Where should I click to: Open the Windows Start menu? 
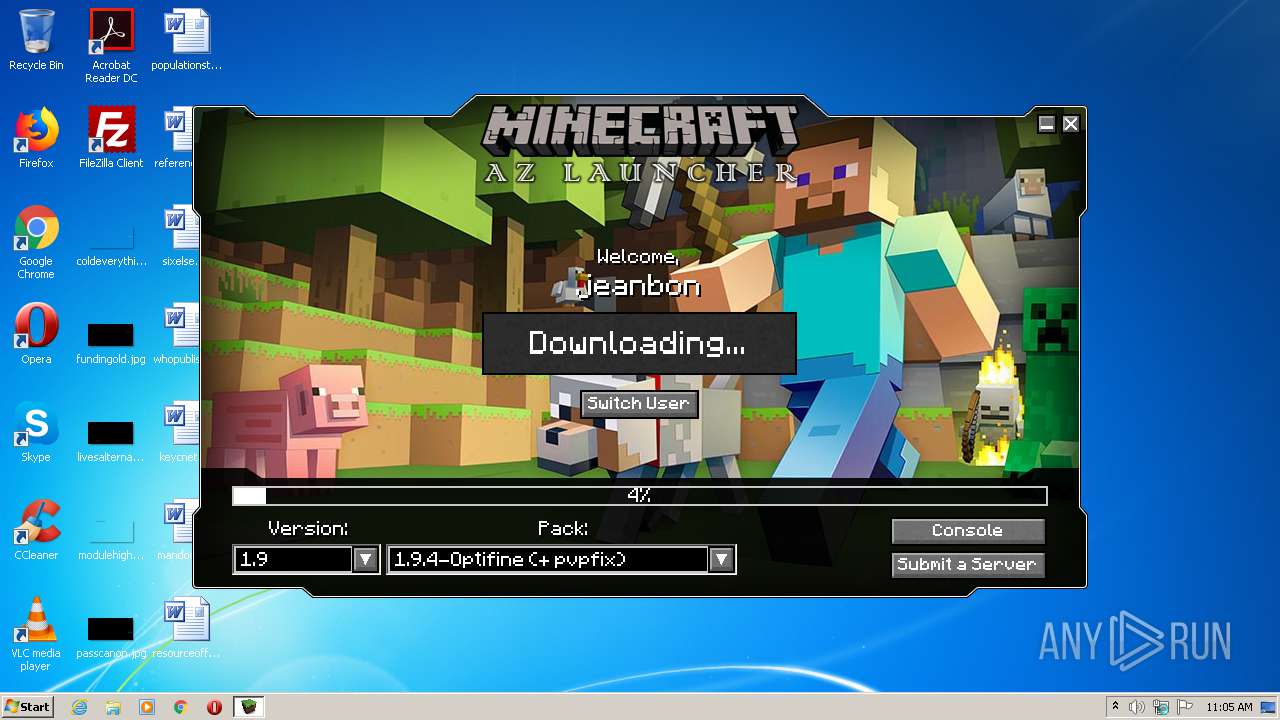pyautogui.click(x=28, y=707)
